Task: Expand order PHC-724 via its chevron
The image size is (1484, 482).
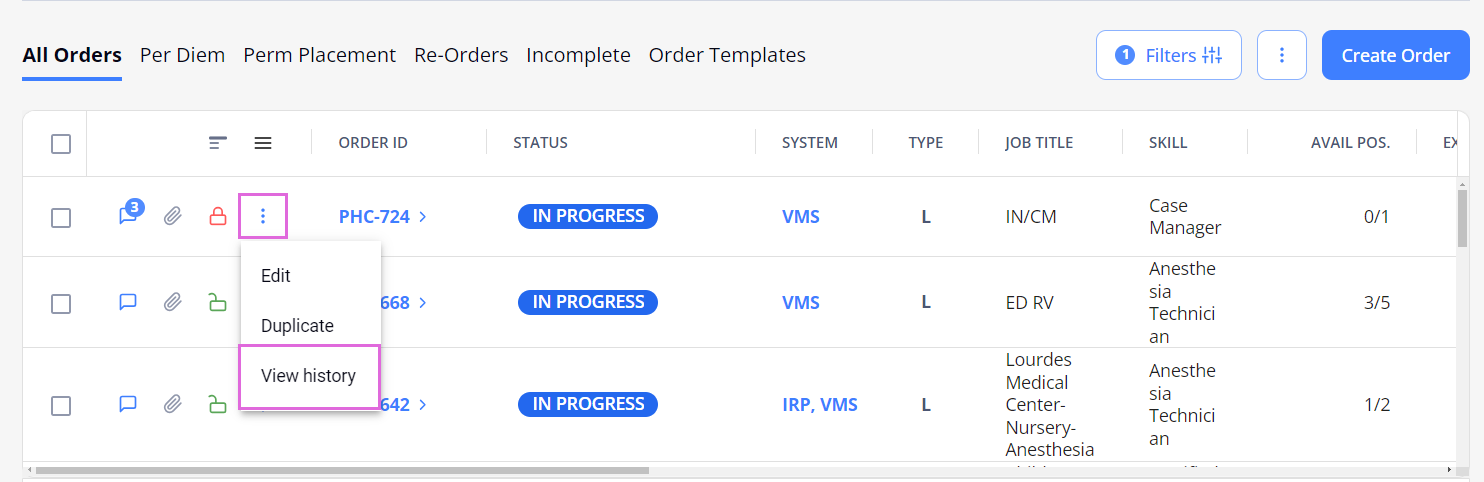Action: 423,216
